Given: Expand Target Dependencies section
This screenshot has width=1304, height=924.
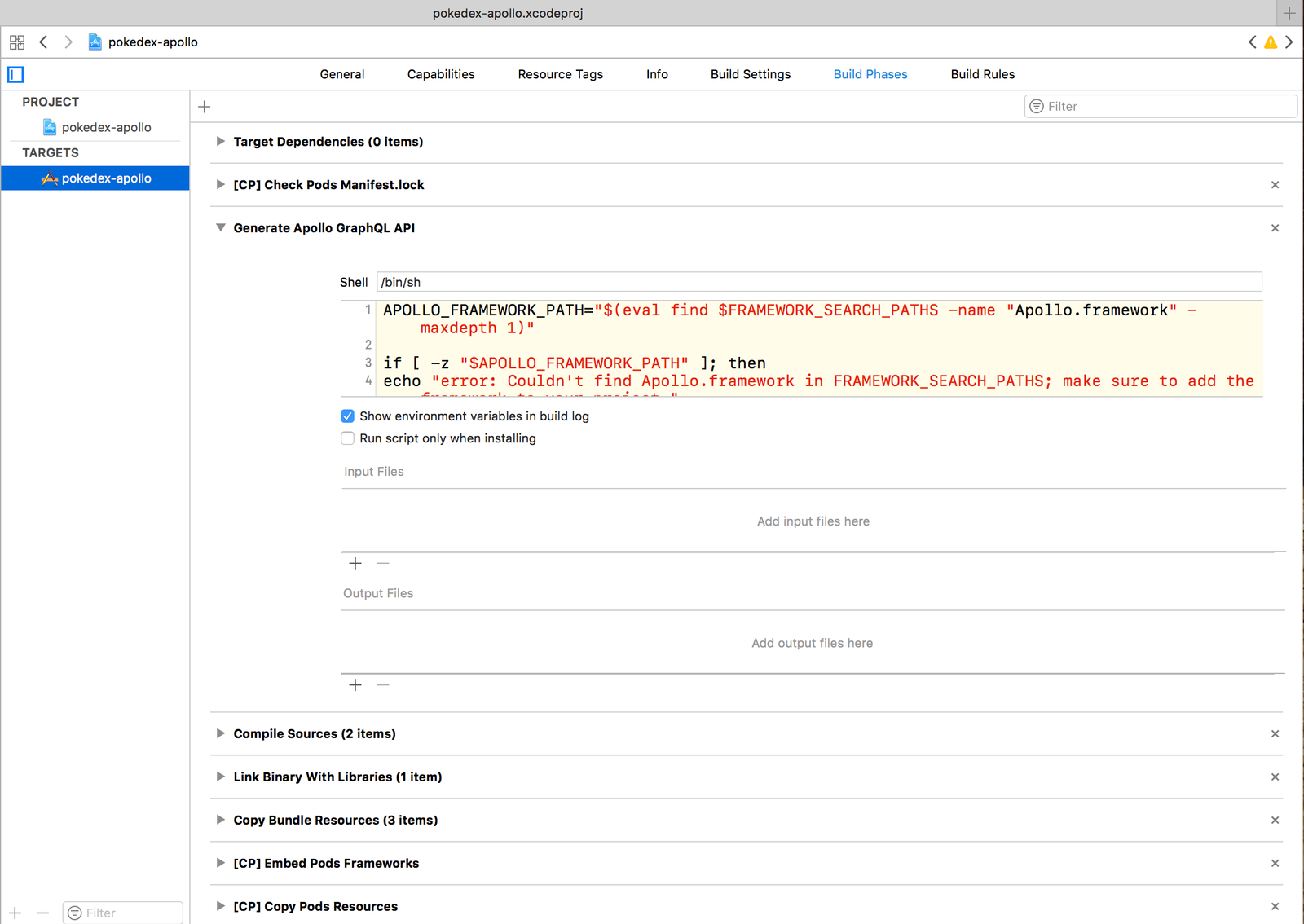Looking at the screenshot, I should pyautogui.click(x=220, y=142).
